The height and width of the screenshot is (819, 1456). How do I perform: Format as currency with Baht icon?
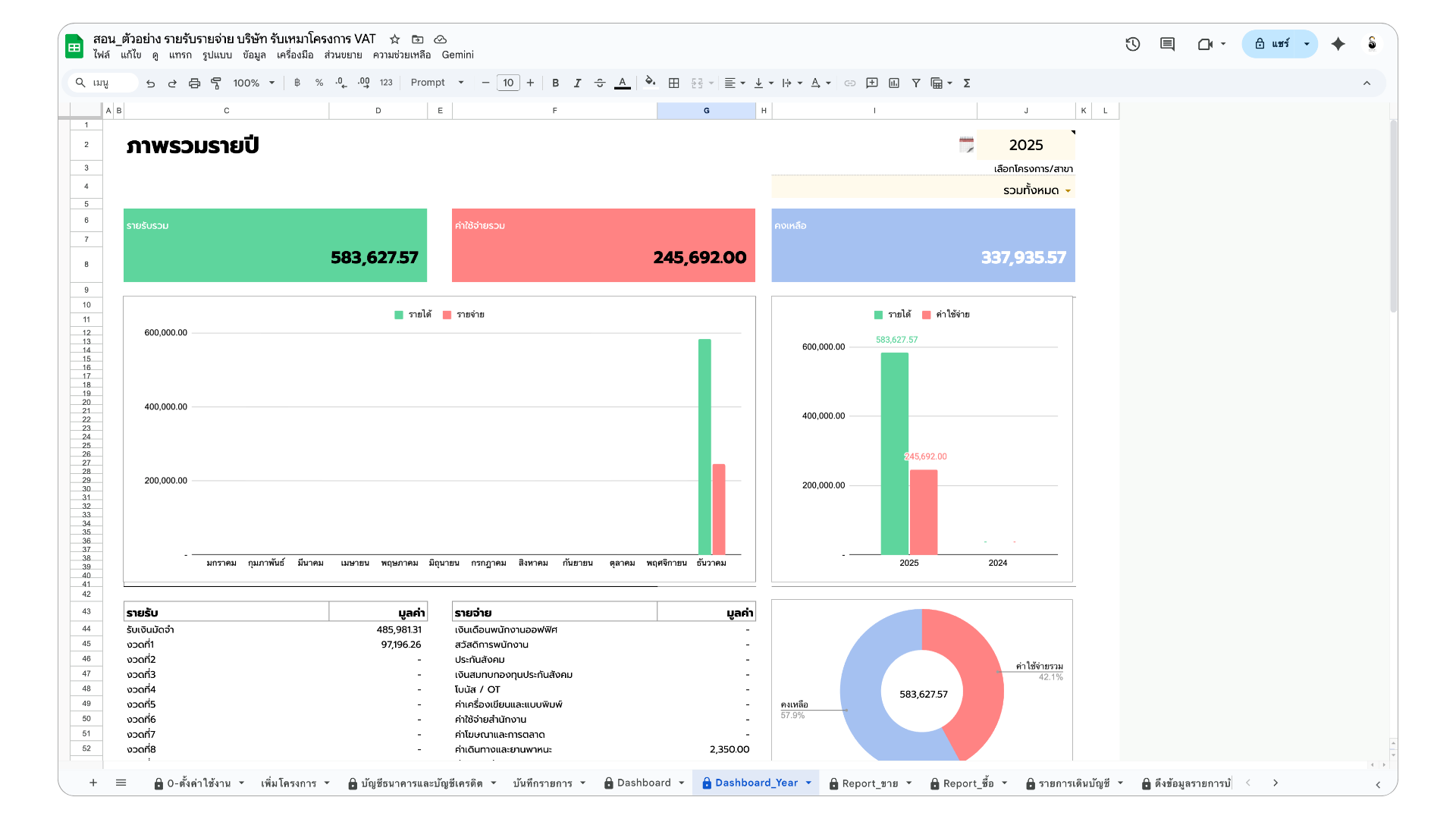(297, 83)
